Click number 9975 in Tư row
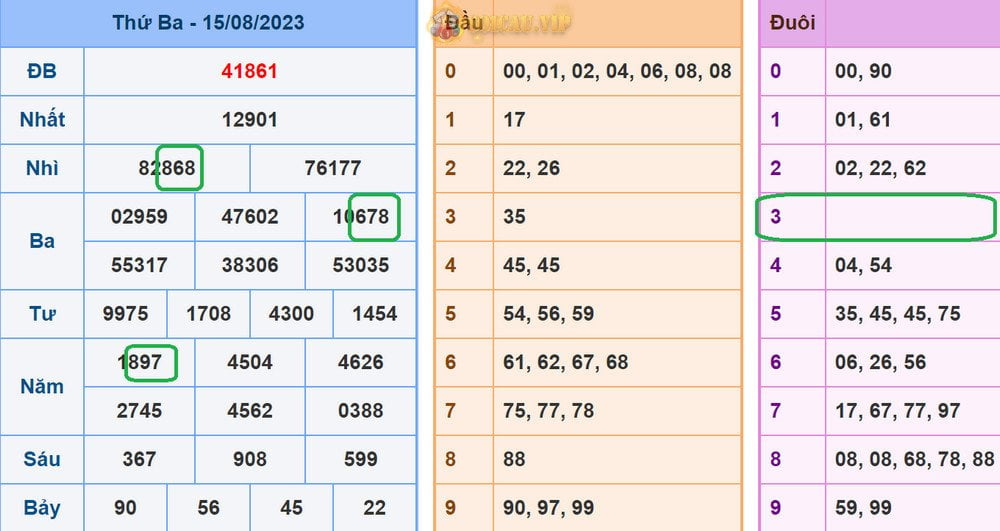Screen dimensions: 1000x531 pyautogui.click(x=125, y=314)
